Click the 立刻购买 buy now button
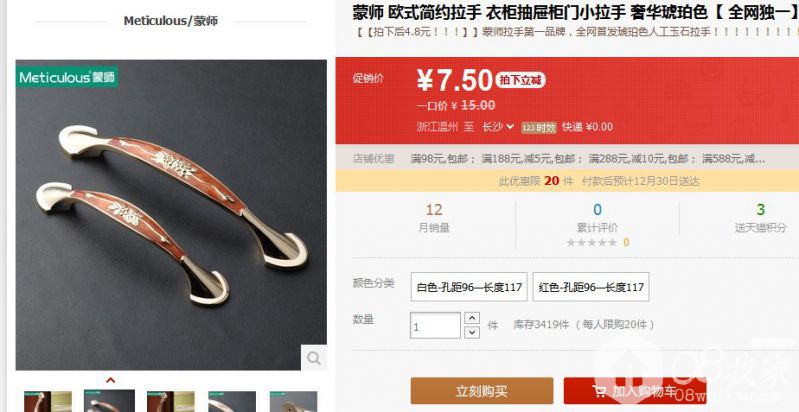The height and width of the screenshot is (412, 799). pos(482,391)
